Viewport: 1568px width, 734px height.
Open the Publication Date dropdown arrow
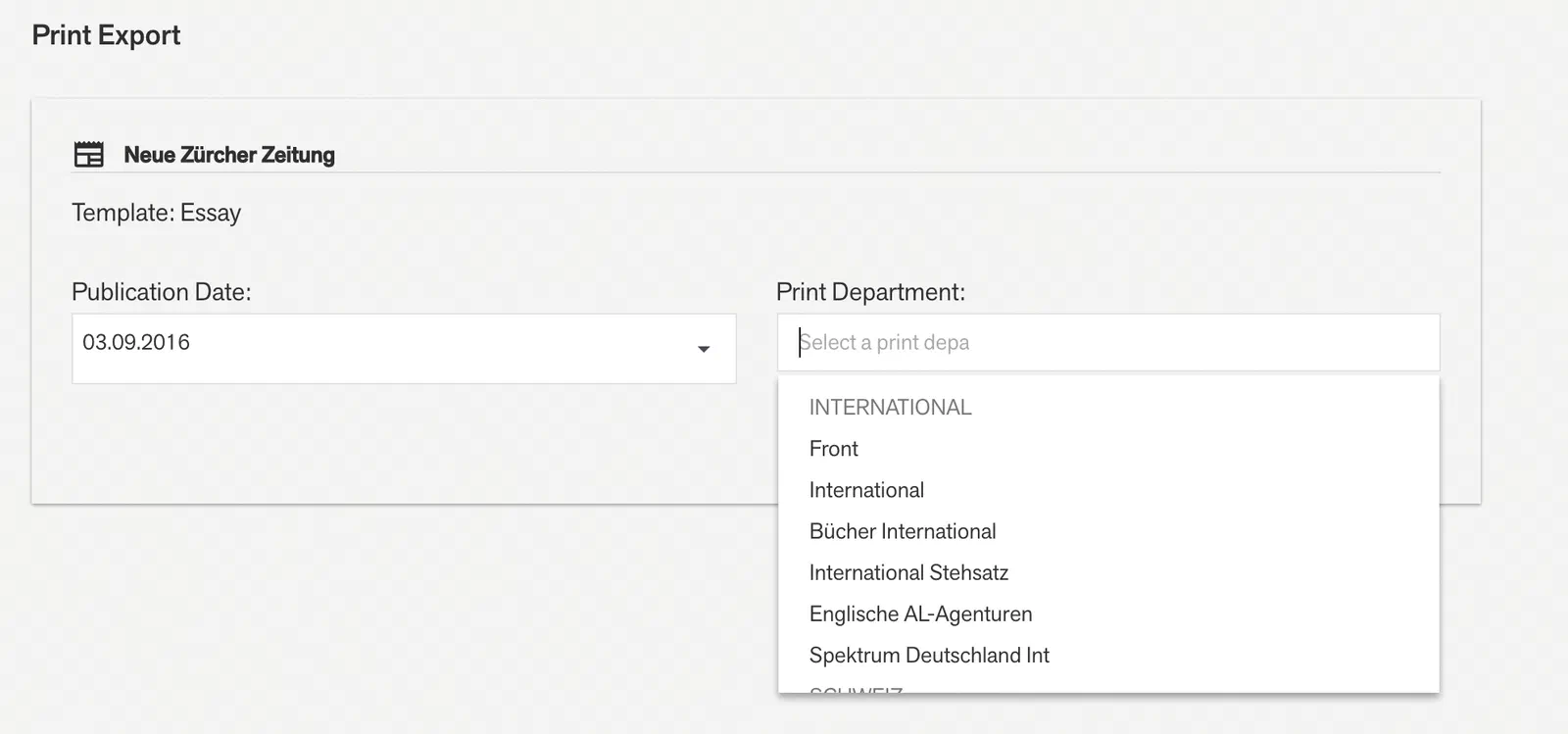[x=704, y=349]
